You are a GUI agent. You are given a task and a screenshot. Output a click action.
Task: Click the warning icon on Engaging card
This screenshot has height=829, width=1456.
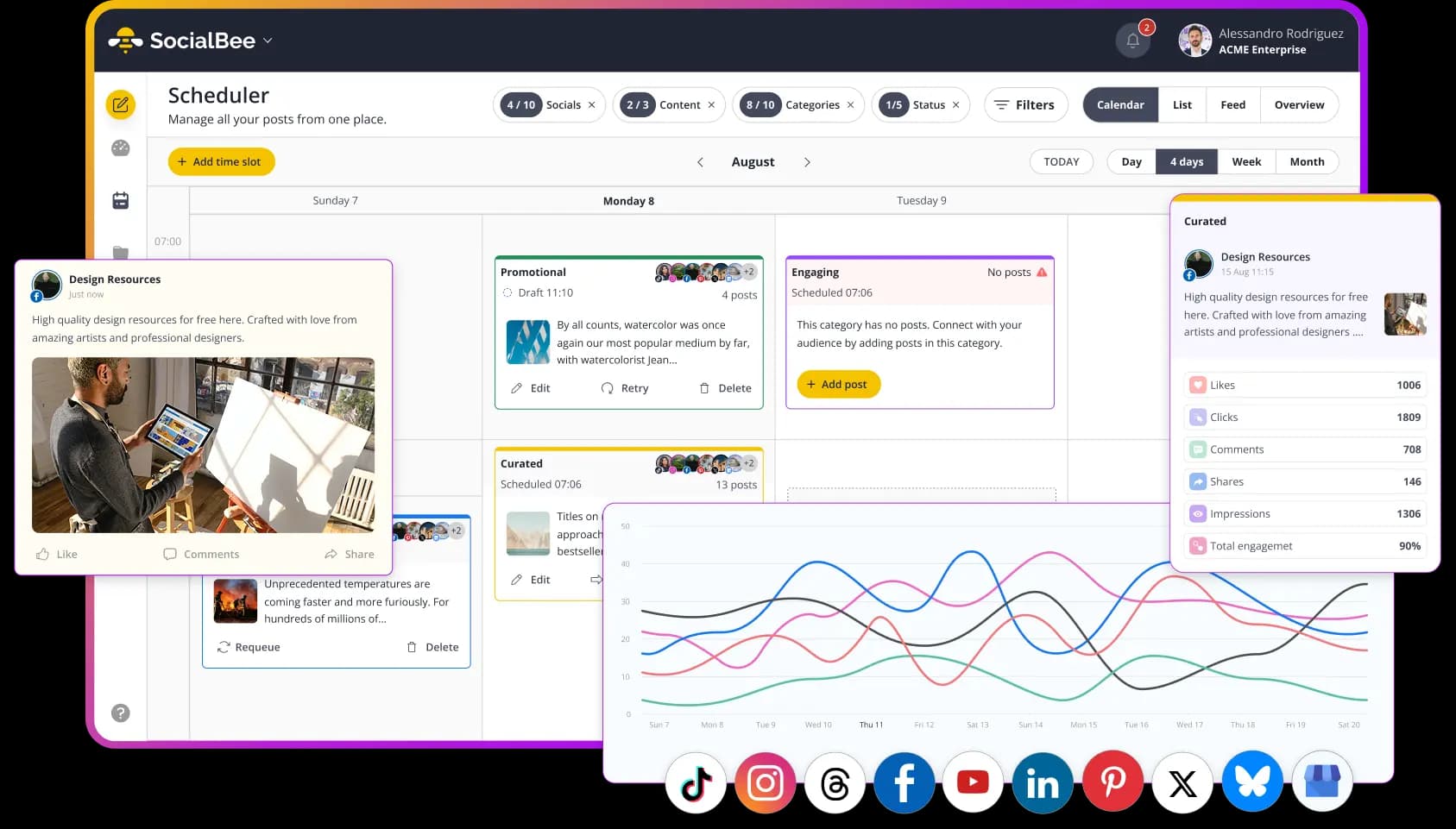click(1042, 272)
